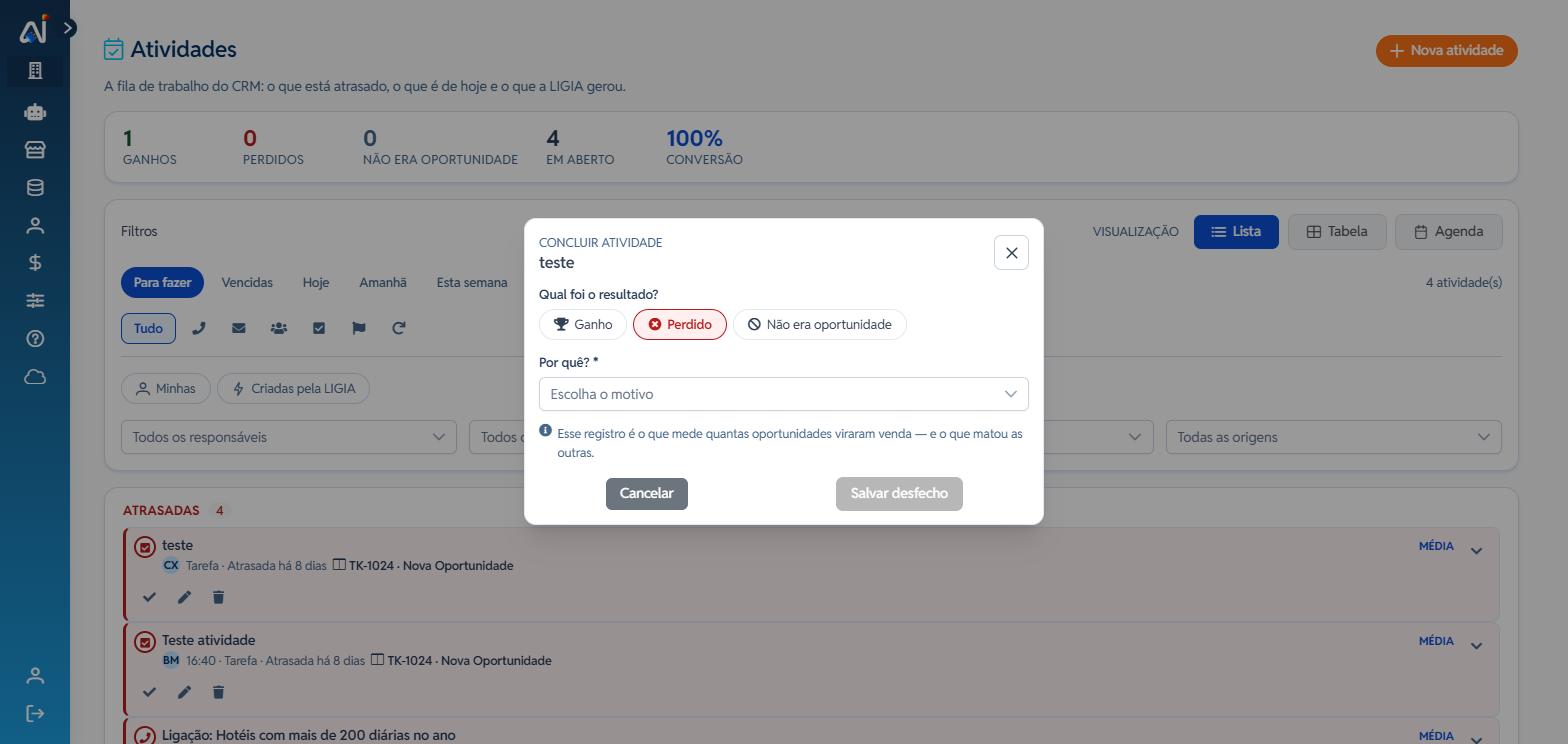Click the logout icon in sidebar
The height and width of the screenshot is (744, 1568).
click(35, 713)
